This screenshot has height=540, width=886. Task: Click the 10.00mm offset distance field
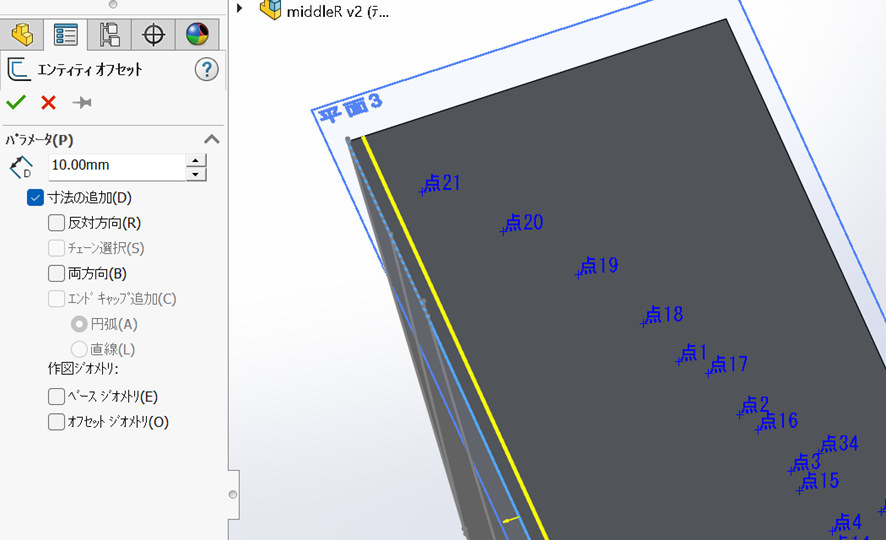116,167
